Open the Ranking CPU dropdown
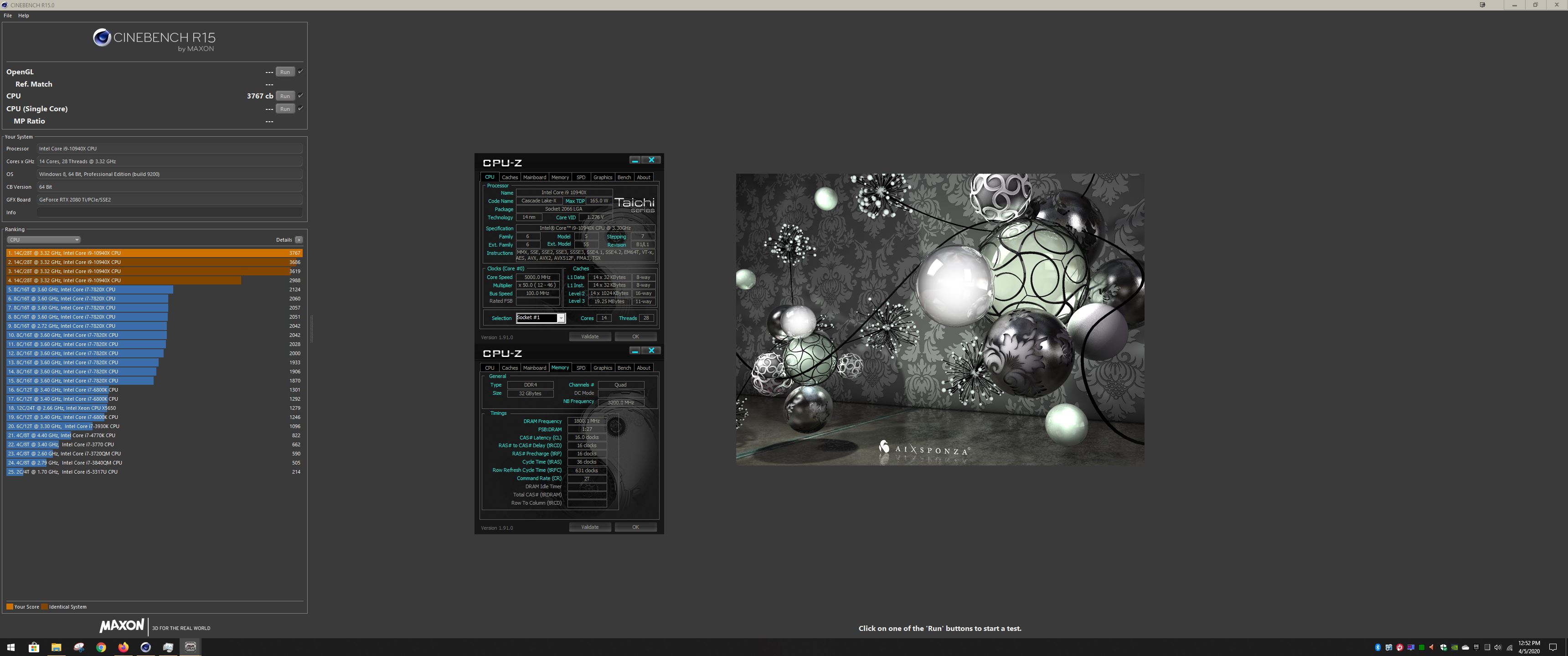 [x=43, y=240]
